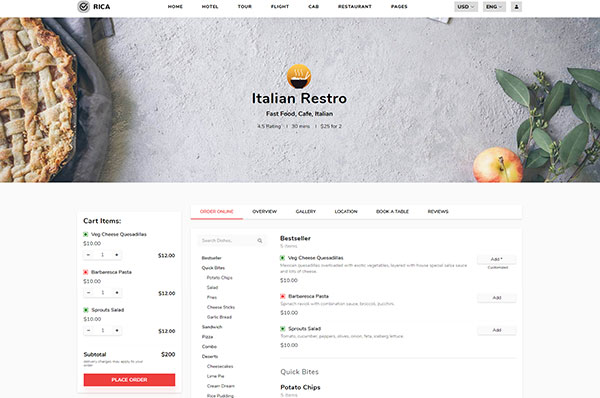The height and width of the screenshot is (398, 600).
Task: Jump to Bestseller category in sidebar
Action: [211, 258]
